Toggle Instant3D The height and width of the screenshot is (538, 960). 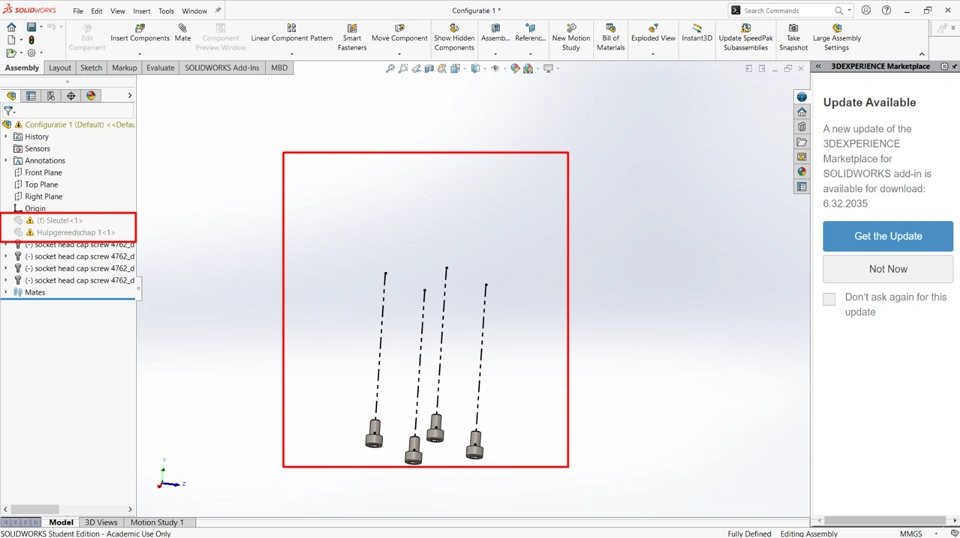[x=697, y=33]
